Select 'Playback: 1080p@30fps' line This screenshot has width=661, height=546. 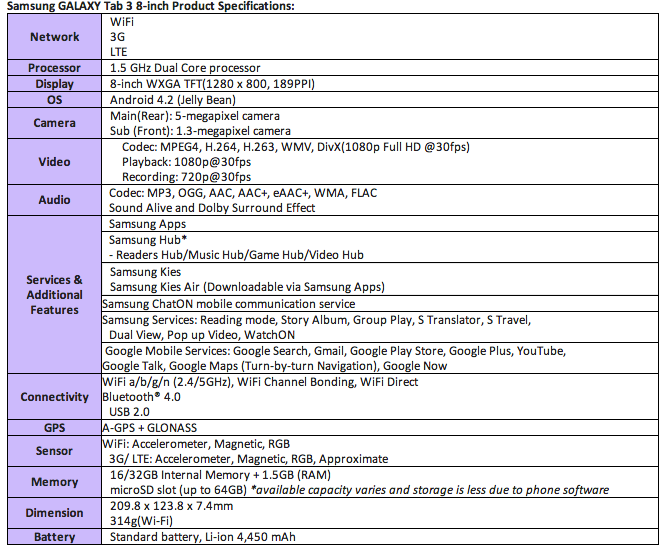[186, 162]
